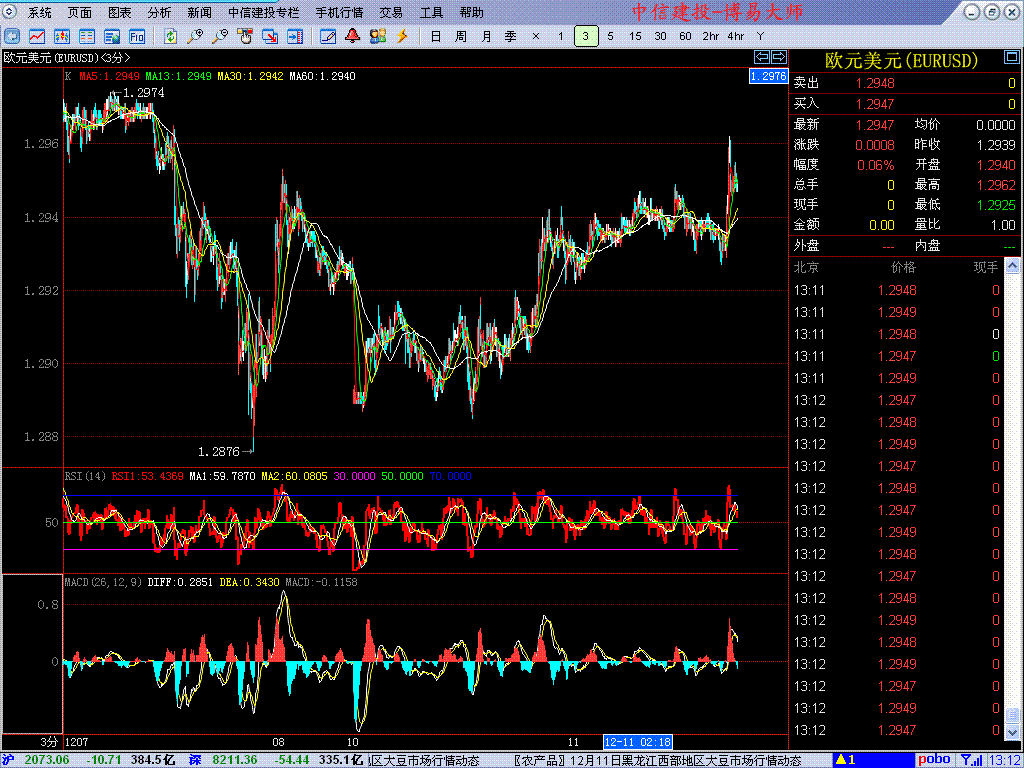This screenshot has height=768, width=1024.
Task: Select the 5 minute period
Action: tap(611, 36)
